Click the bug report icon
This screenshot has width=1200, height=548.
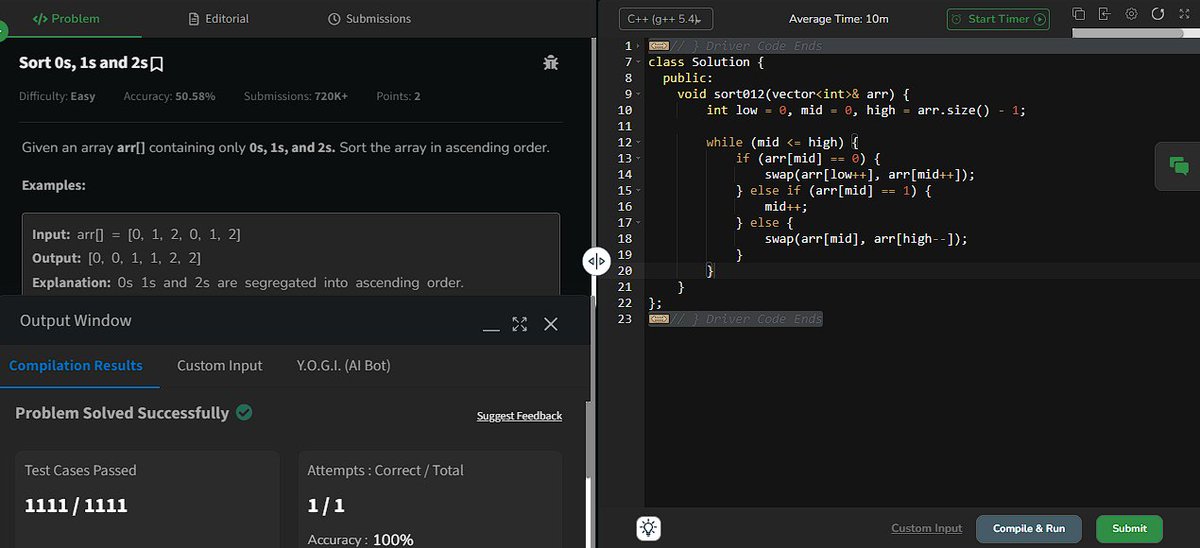coord(550,63)
